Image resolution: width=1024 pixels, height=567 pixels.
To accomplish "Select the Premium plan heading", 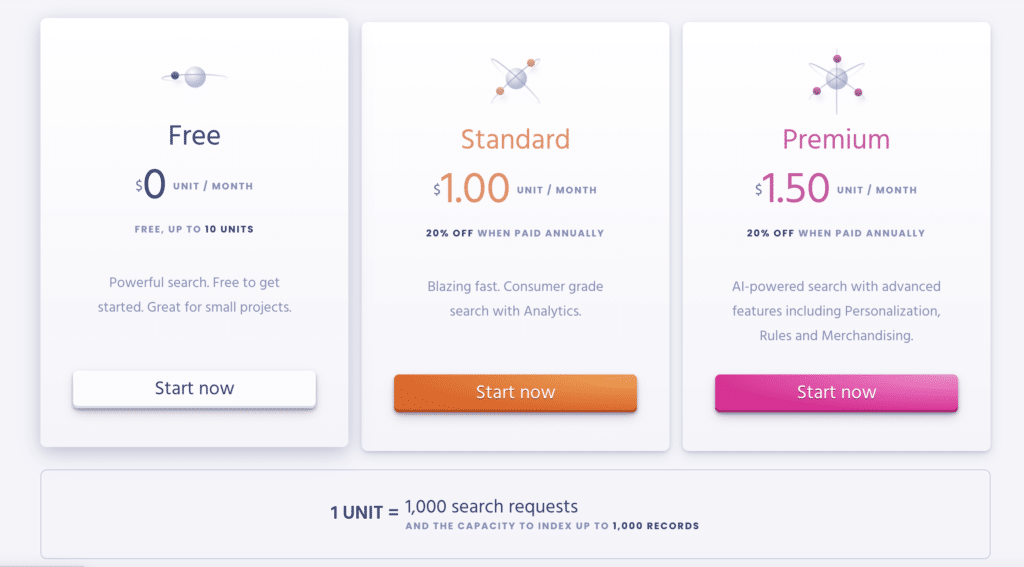I will point(837,140).
